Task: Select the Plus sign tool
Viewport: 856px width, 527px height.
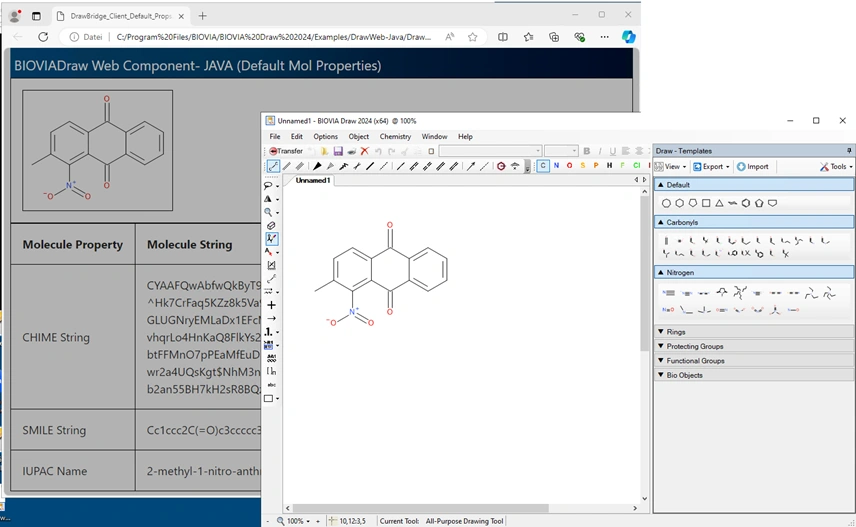Action: click(271, 305)
